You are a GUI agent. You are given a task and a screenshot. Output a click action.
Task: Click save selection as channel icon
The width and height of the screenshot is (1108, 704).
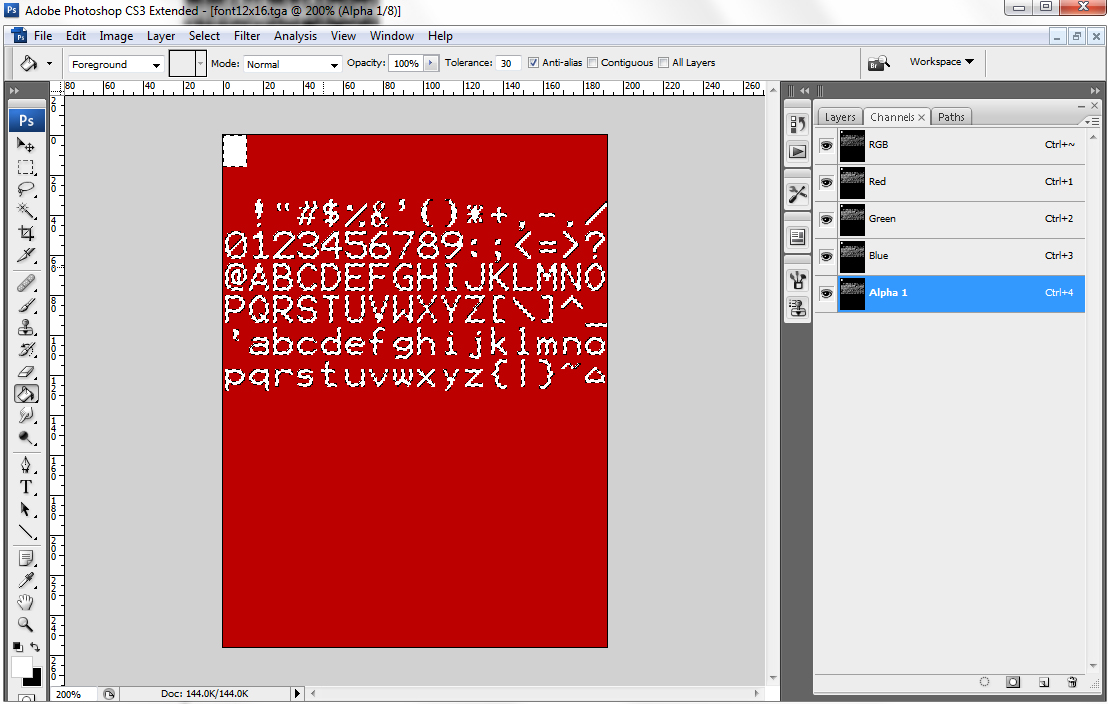(x=1013, y=682)
